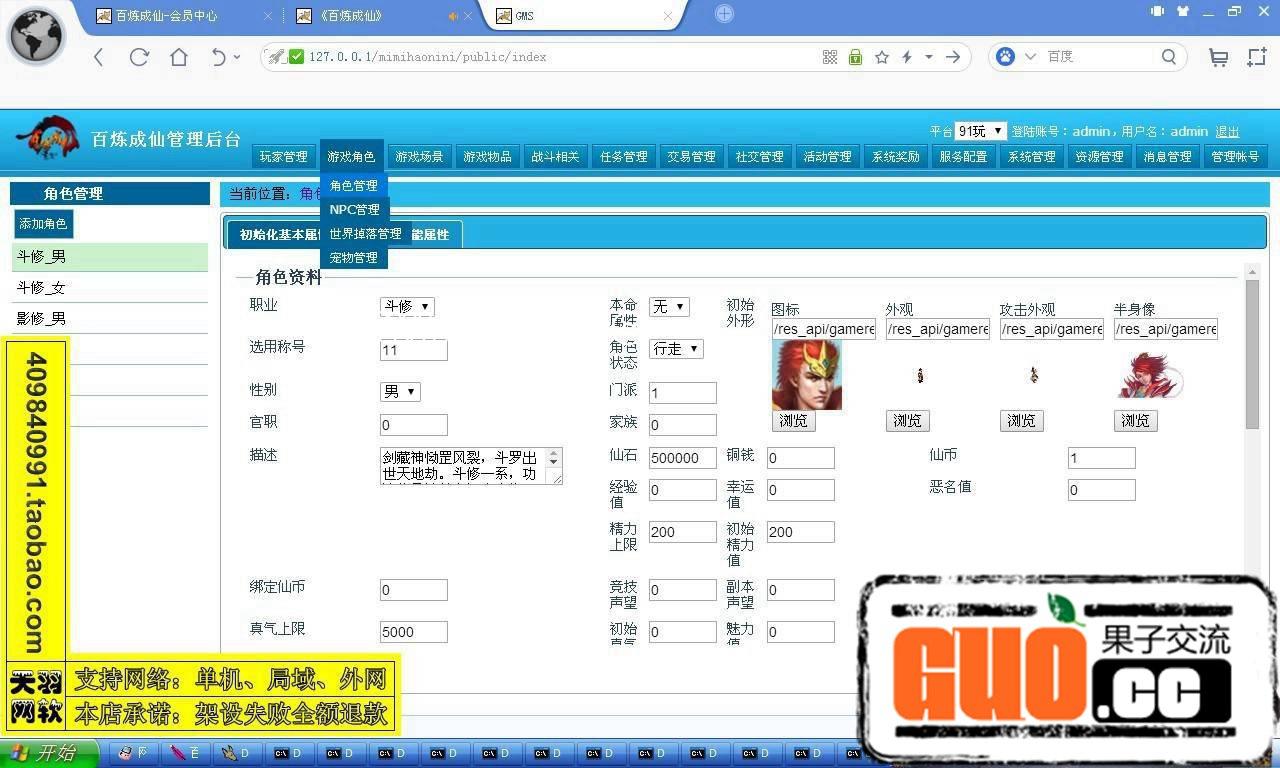
Task: Click the 真气上限 field showing 5000
Action: coord(414,632)
